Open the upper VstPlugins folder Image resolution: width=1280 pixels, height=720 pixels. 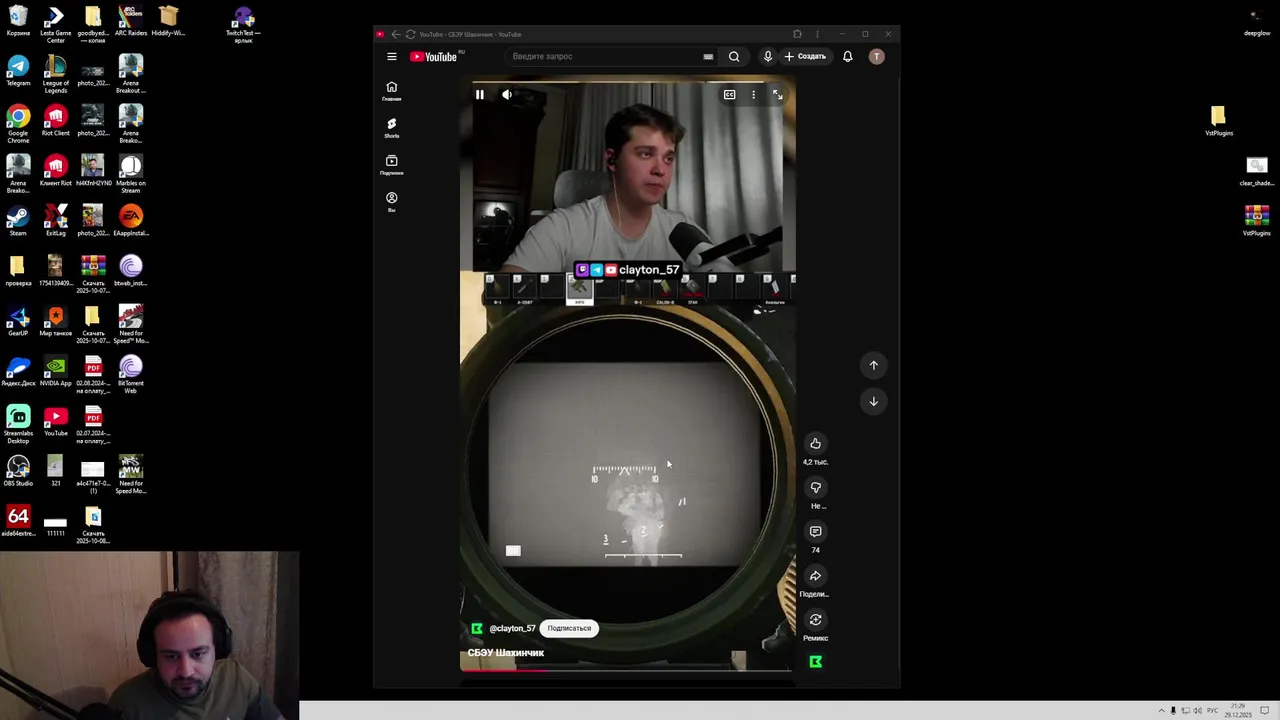(1218, 120)
